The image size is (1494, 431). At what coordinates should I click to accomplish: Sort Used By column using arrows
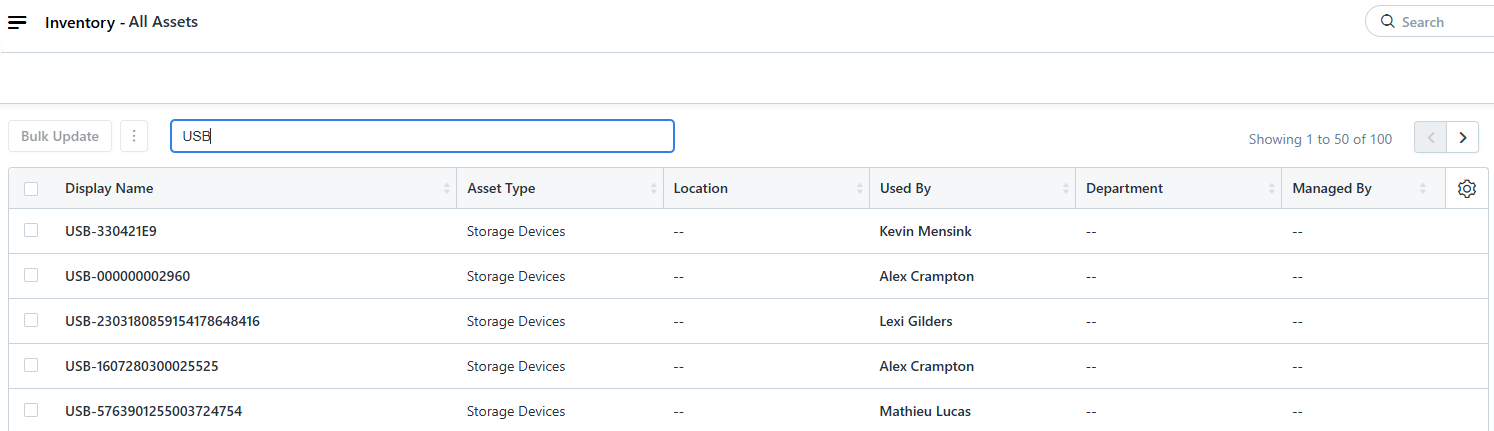click(1065, 188)
